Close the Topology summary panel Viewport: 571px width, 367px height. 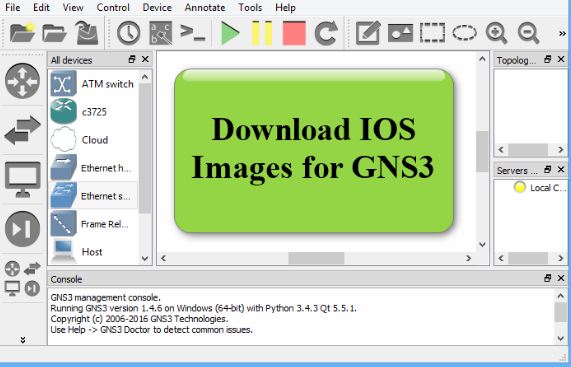point(561,59)
